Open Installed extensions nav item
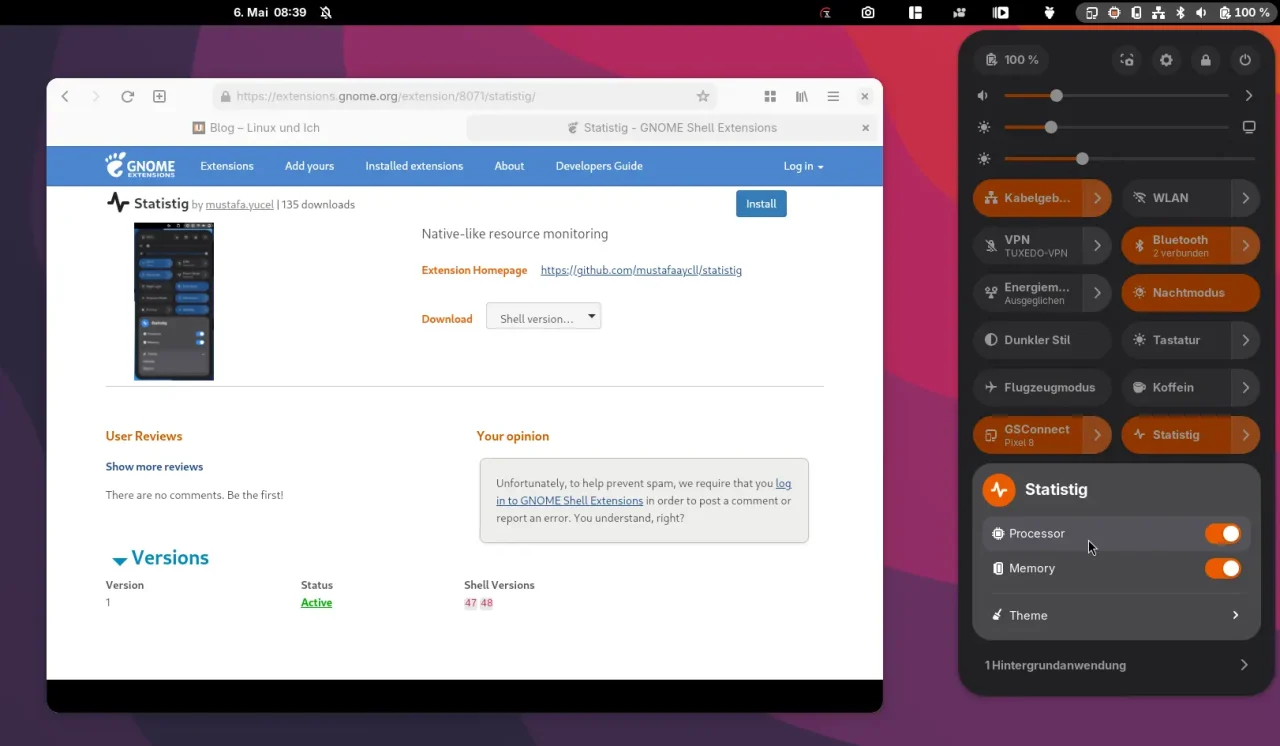 pyautogui.click(x=414, y=166)
